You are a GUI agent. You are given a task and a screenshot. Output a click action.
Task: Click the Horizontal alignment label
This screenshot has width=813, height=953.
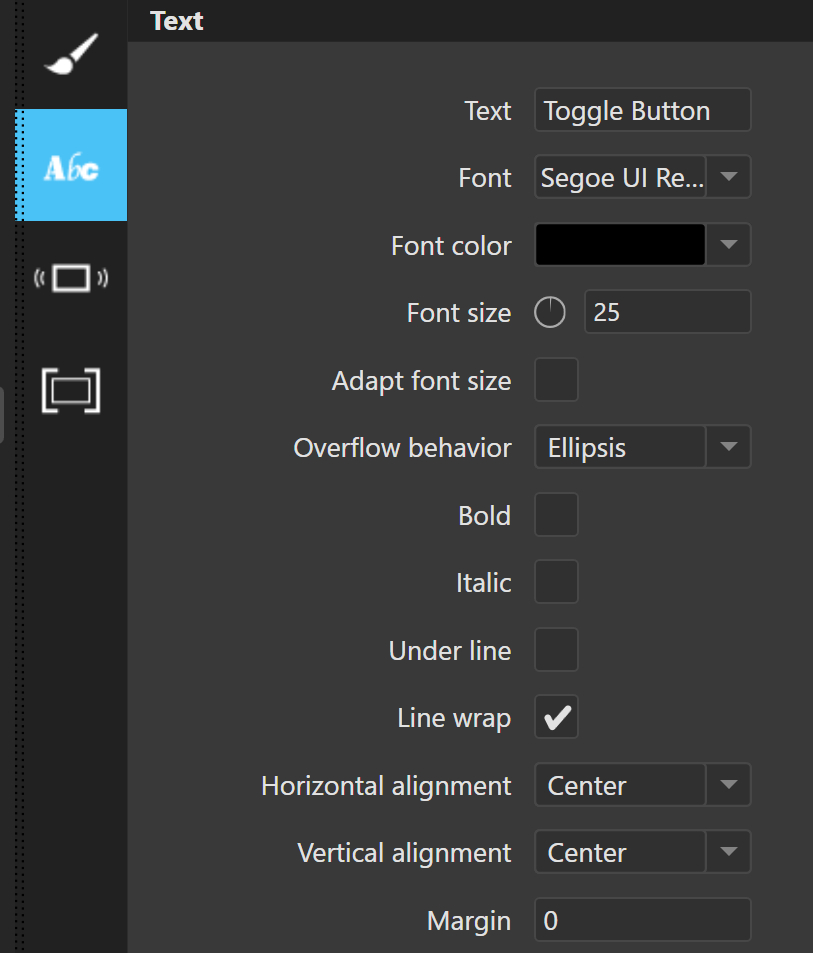[x=386, y=786]
